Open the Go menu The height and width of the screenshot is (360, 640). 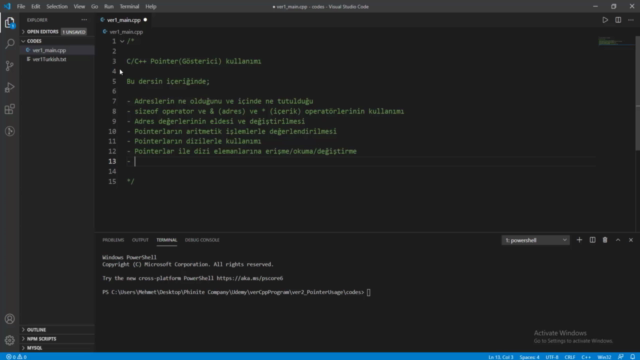[x=94, y=7]
